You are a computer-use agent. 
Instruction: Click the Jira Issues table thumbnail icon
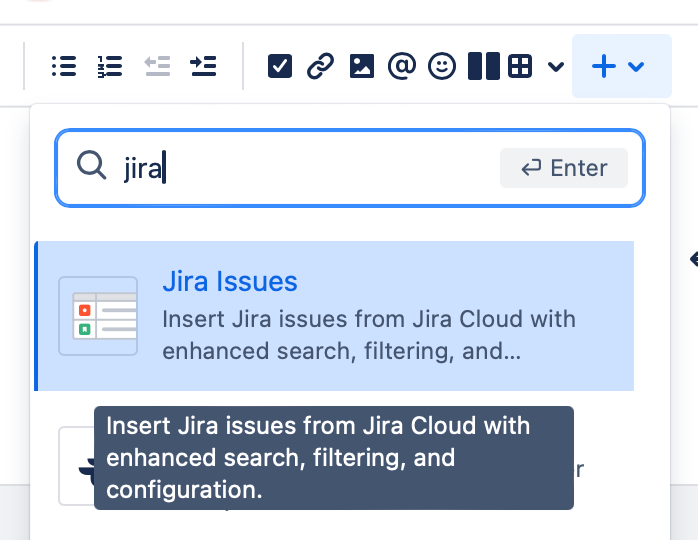tap(98, 316)
